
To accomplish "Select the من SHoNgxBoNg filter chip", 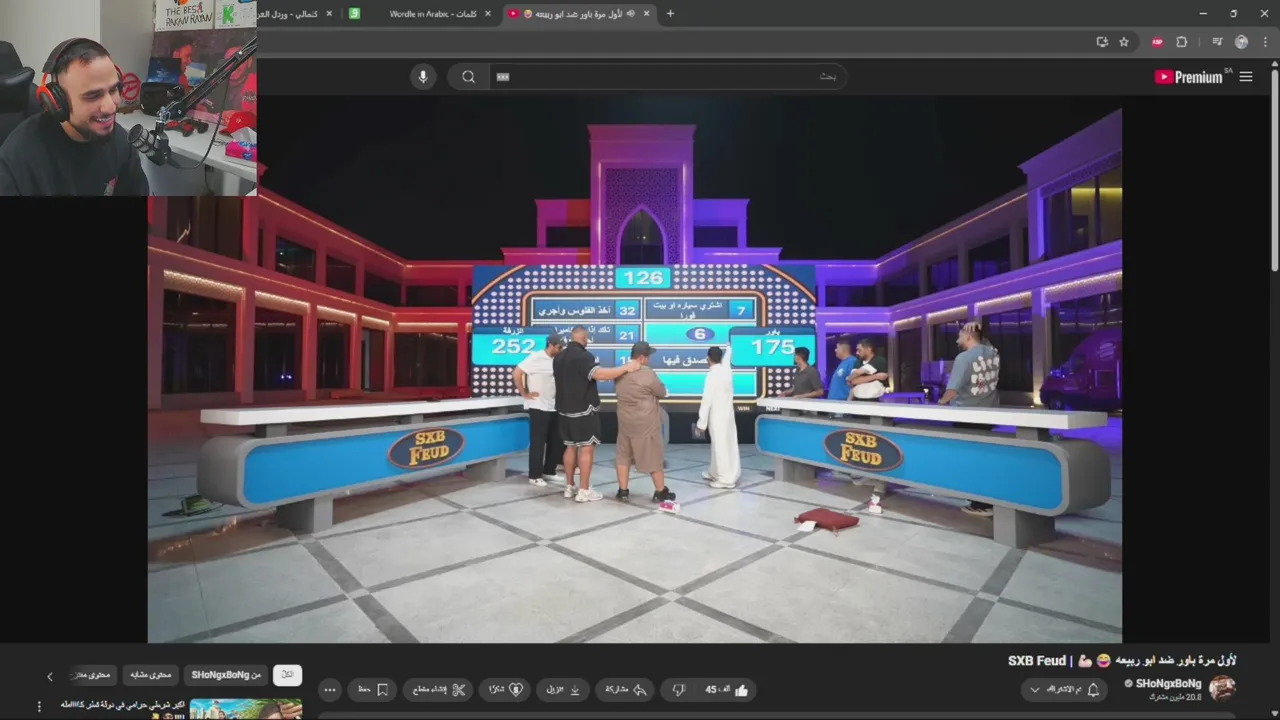I will pyautogui.click(x=226, y=675).
